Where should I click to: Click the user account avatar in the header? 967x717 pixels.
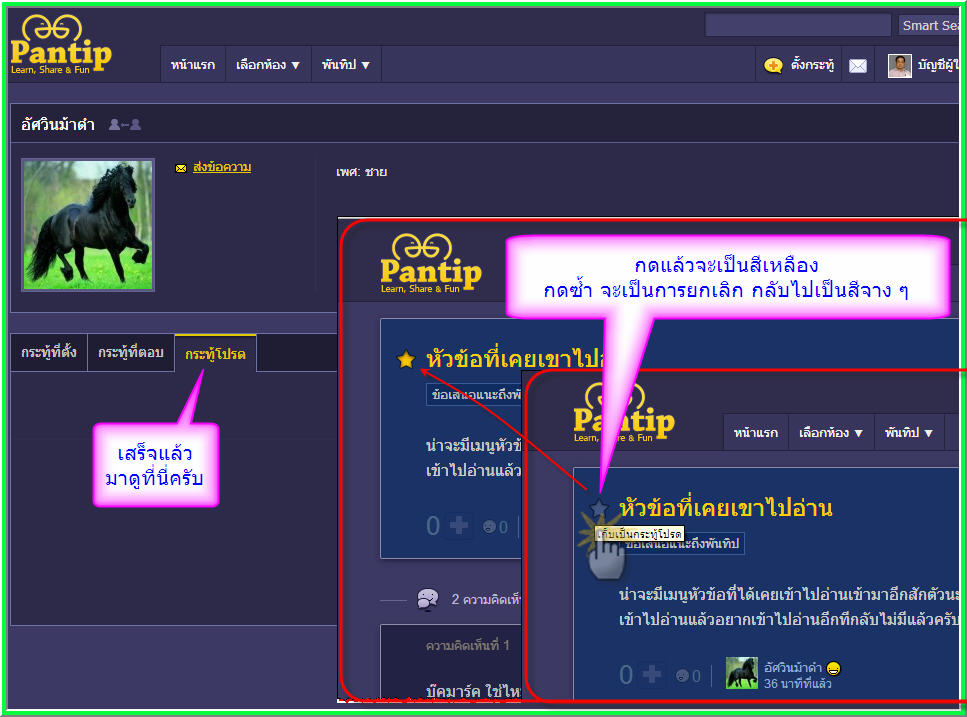[899, 65]
